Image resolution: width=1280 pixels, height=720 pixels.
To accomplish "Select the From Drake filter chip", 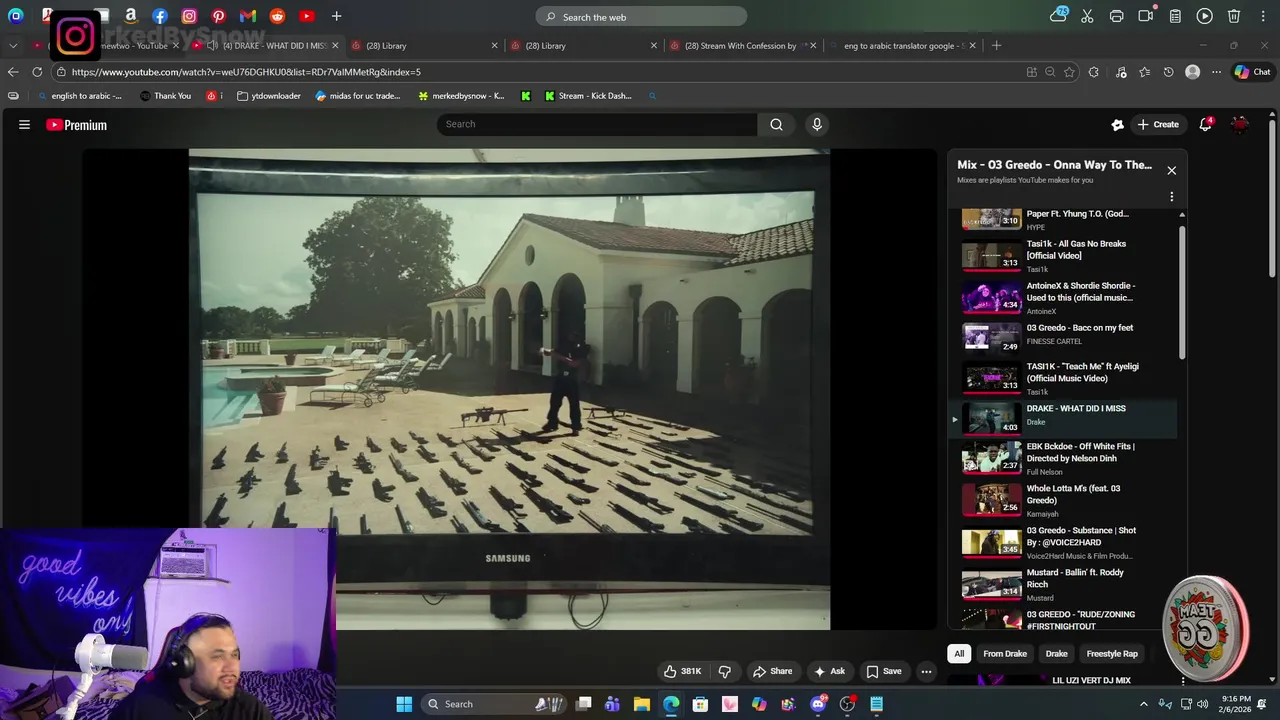I will pos(1005,654).
